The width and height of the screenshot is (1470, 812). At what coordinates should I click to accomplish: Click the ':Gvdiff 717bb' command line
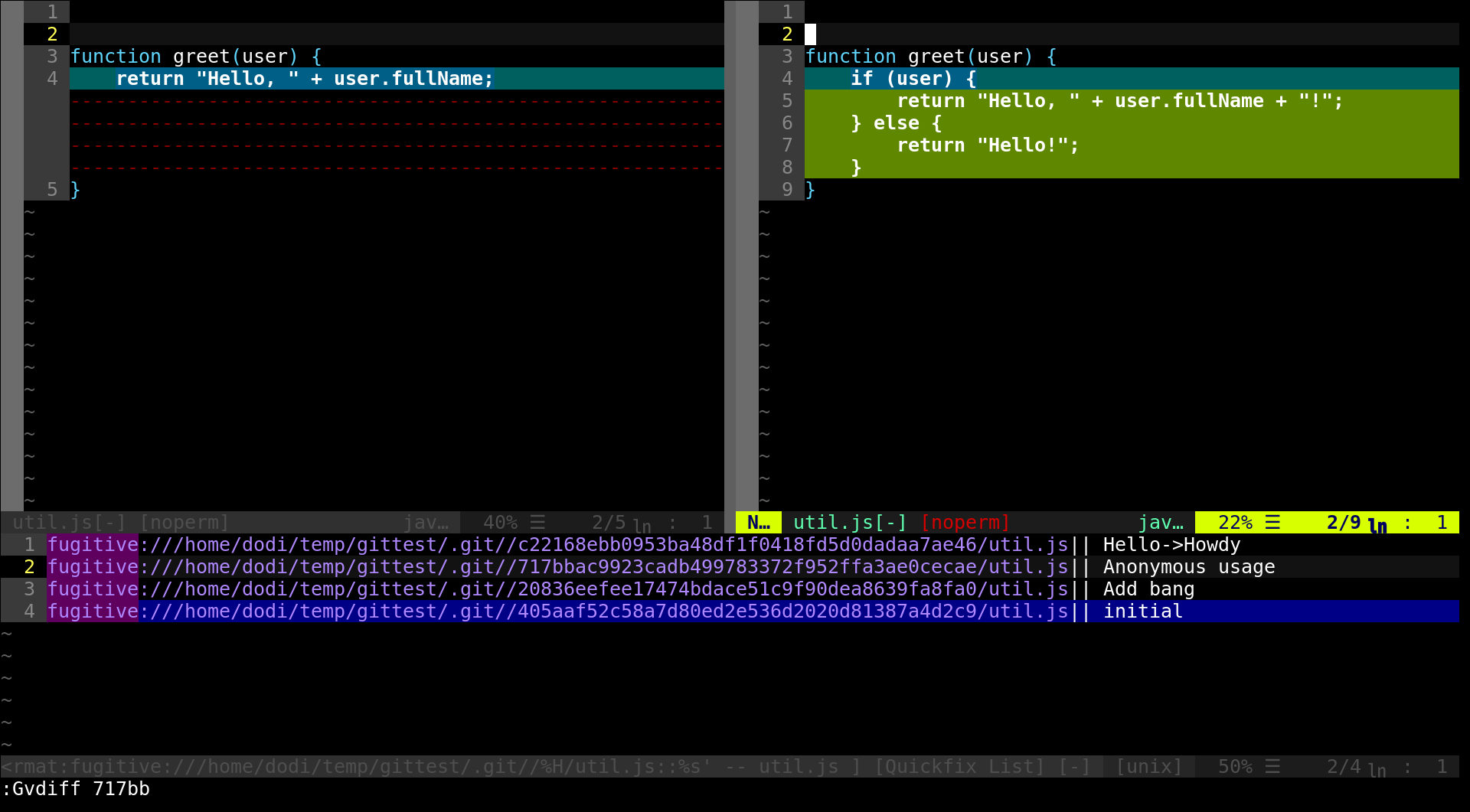point(77,789)
